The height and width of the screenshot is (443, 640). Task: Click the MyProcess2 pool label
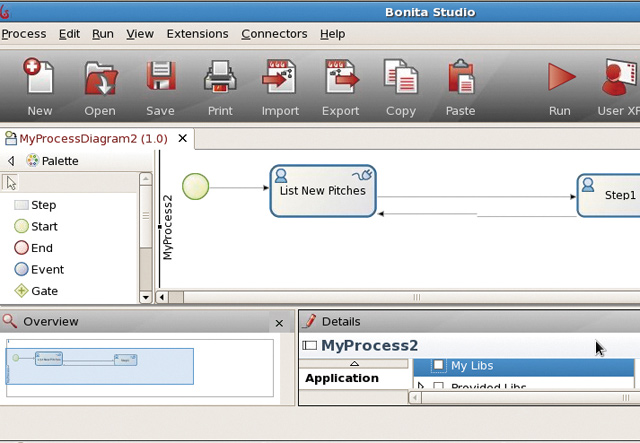(x=167, y=227)
